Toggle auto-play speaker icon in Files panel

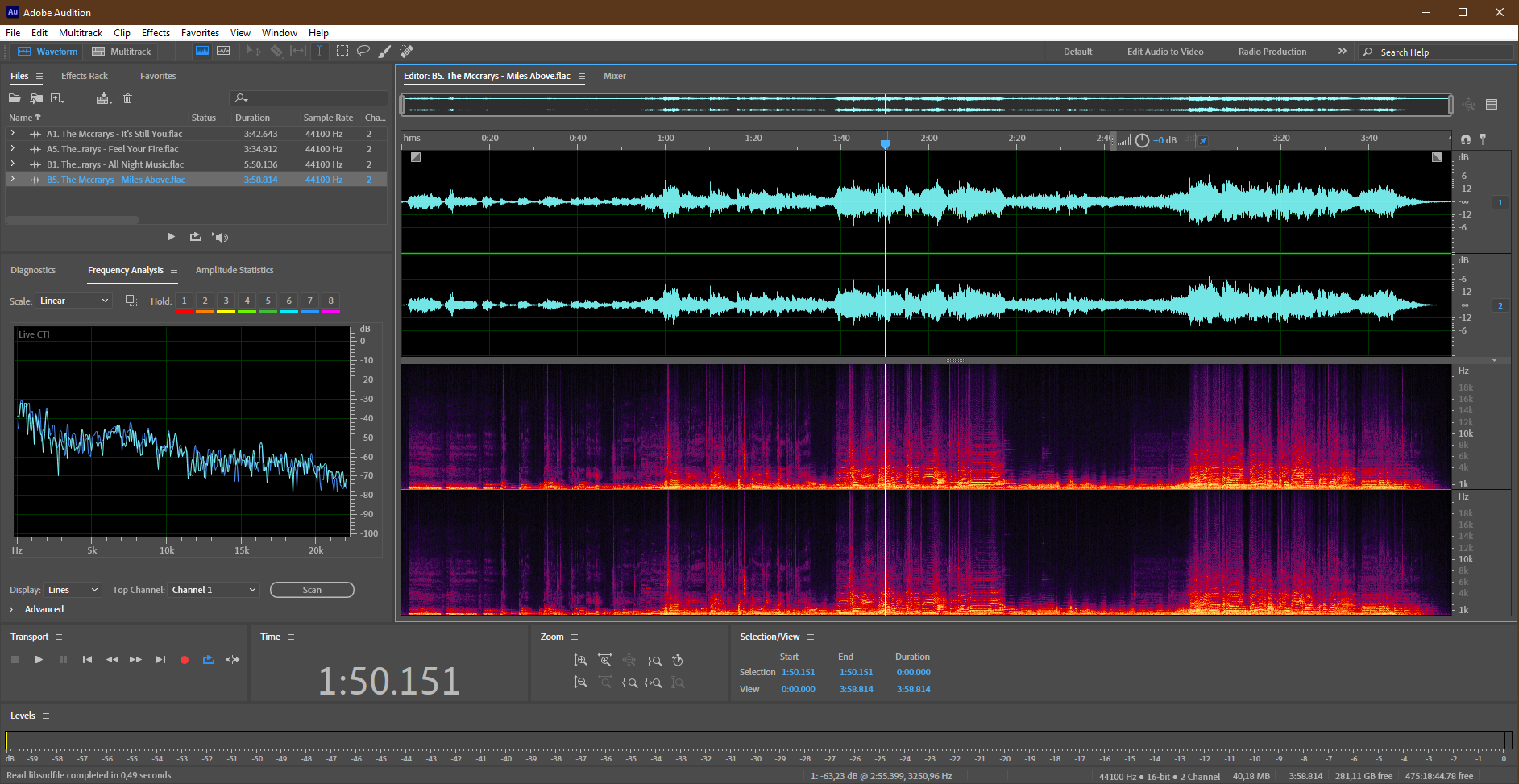(220, 237)
